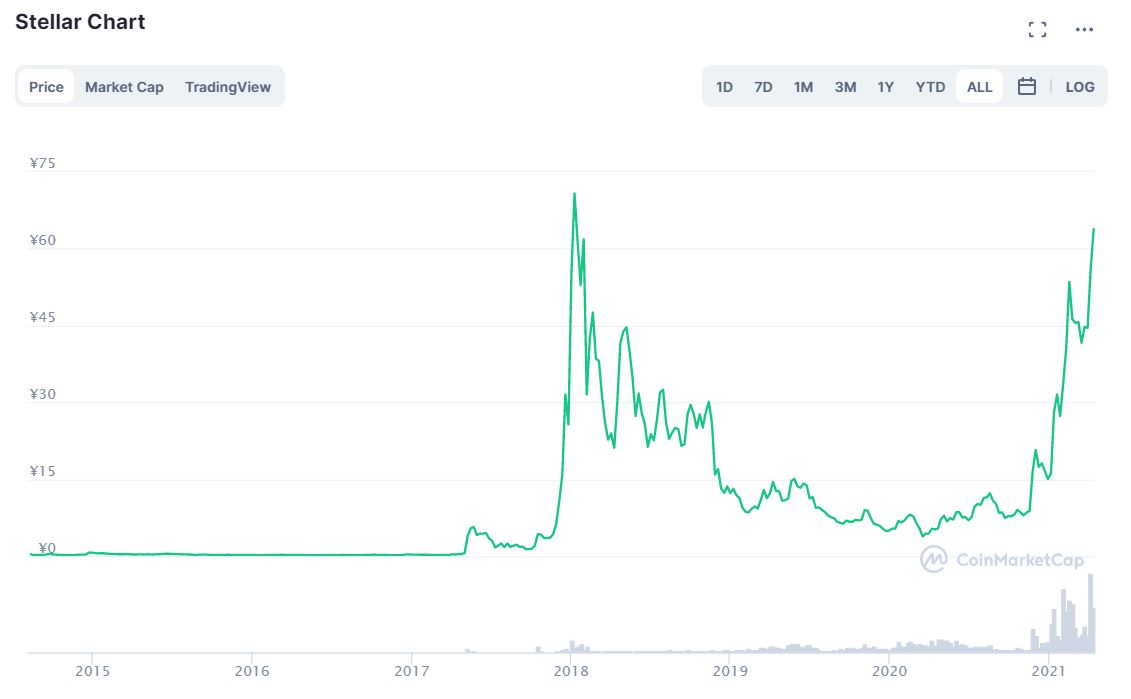Image resolution: width=1131 pixels, height=699 pixels.
Task: Open the three-dot more options menu
Action: pyautogui.click(x=1084, y=30)
